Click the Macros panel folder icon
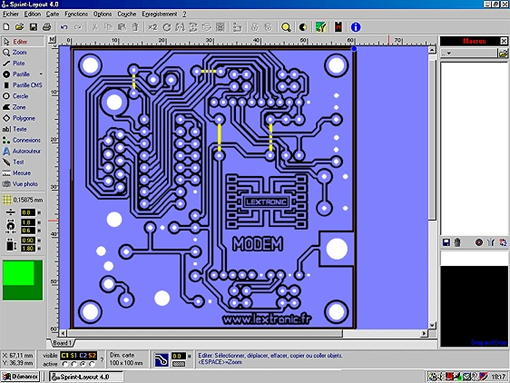 coord(503,53)
